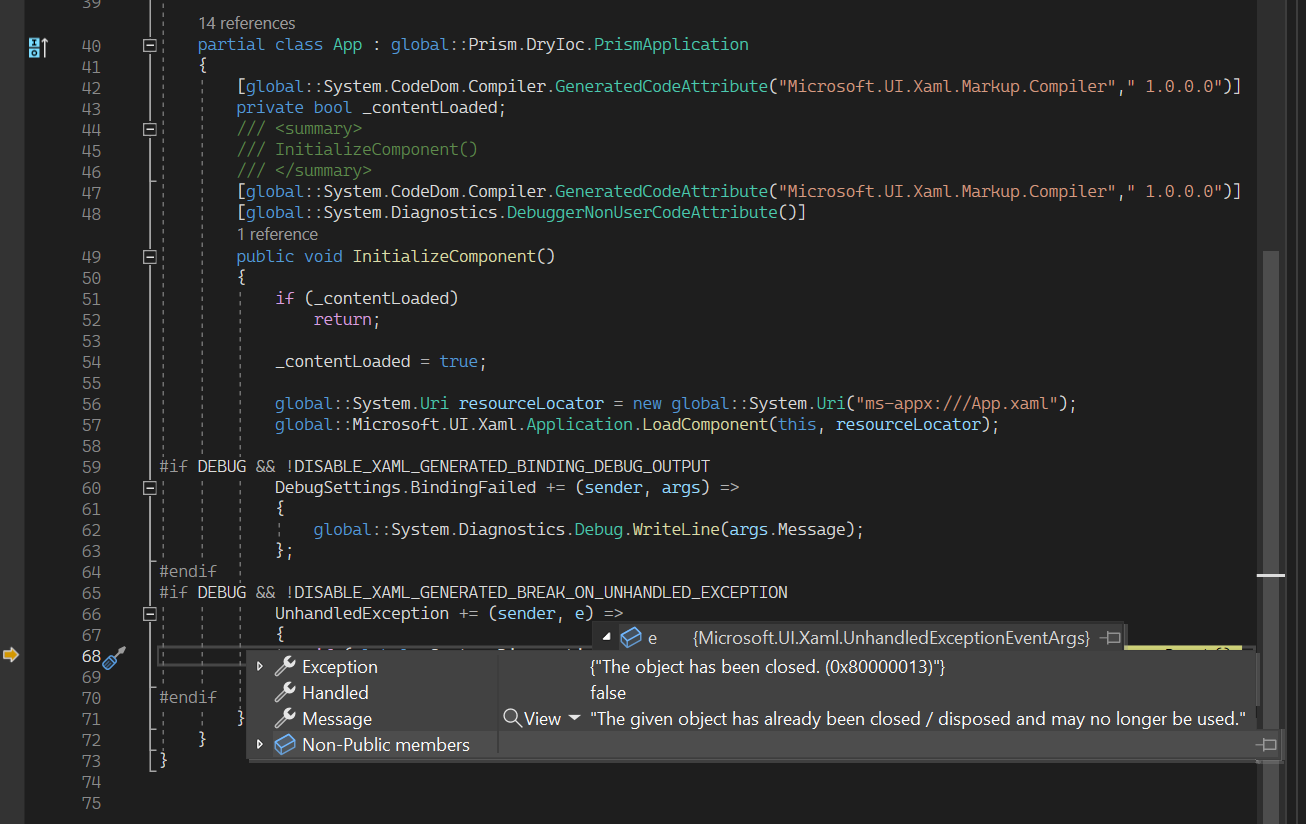The width and height of the screenshot is (1306, 824).
Task: Expand the Exception property in the data tip
Action: point(260,667)
